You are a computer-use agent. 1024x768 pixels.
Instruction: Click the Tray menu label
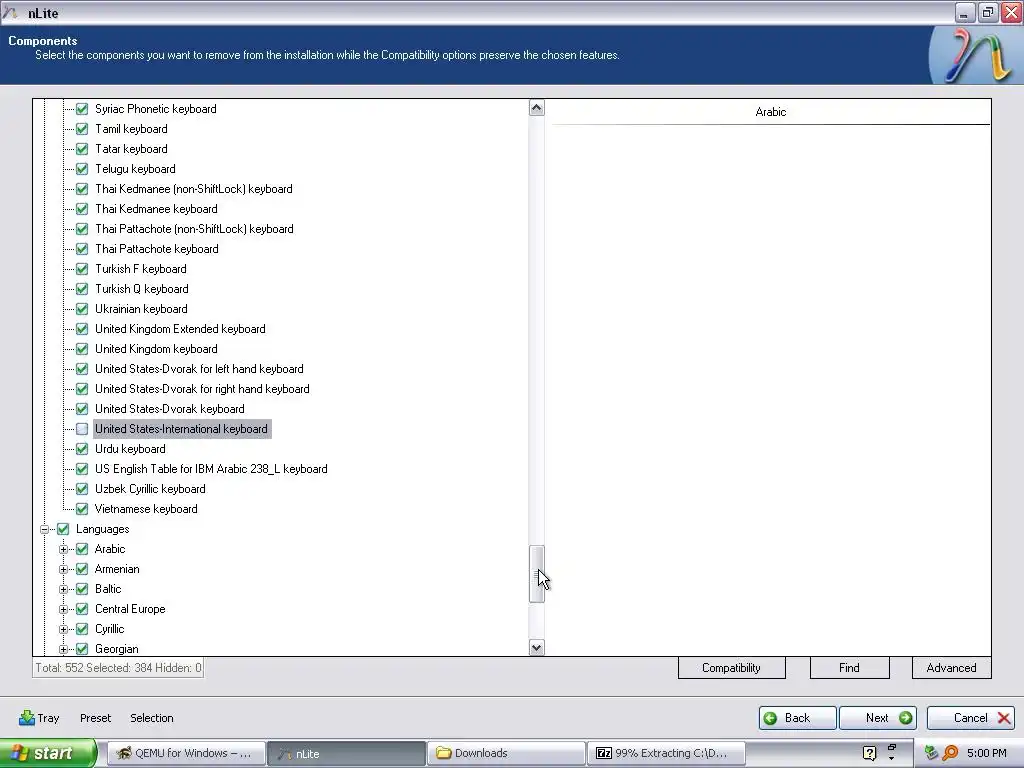coord(48,718)
